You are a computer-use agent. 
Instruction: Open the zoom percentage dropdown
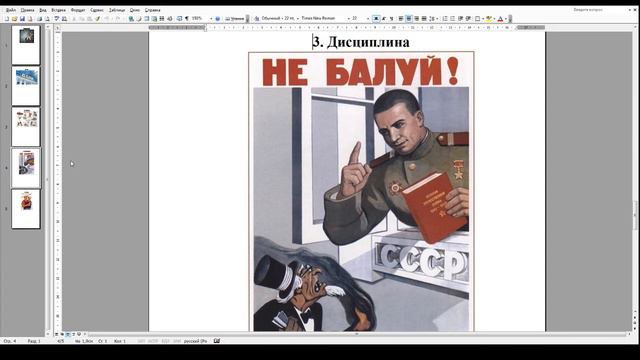tap(211, 18)
